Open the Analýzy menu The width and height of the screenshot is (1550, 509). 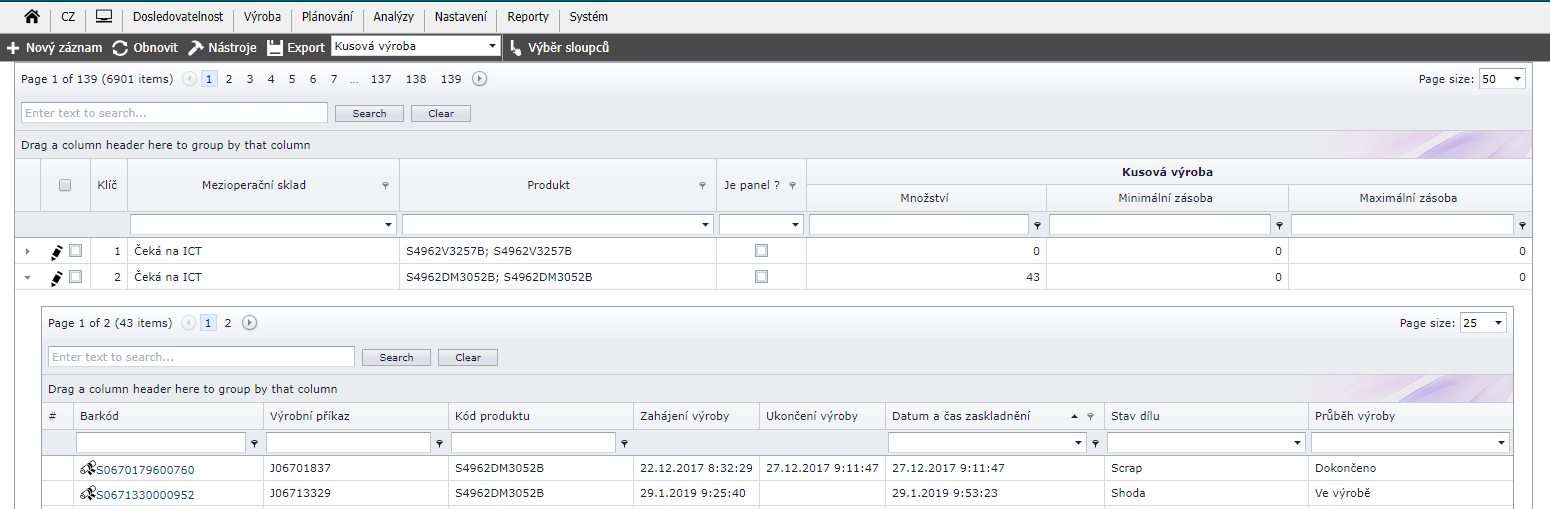pyautogui.click(x=393, y=17)
